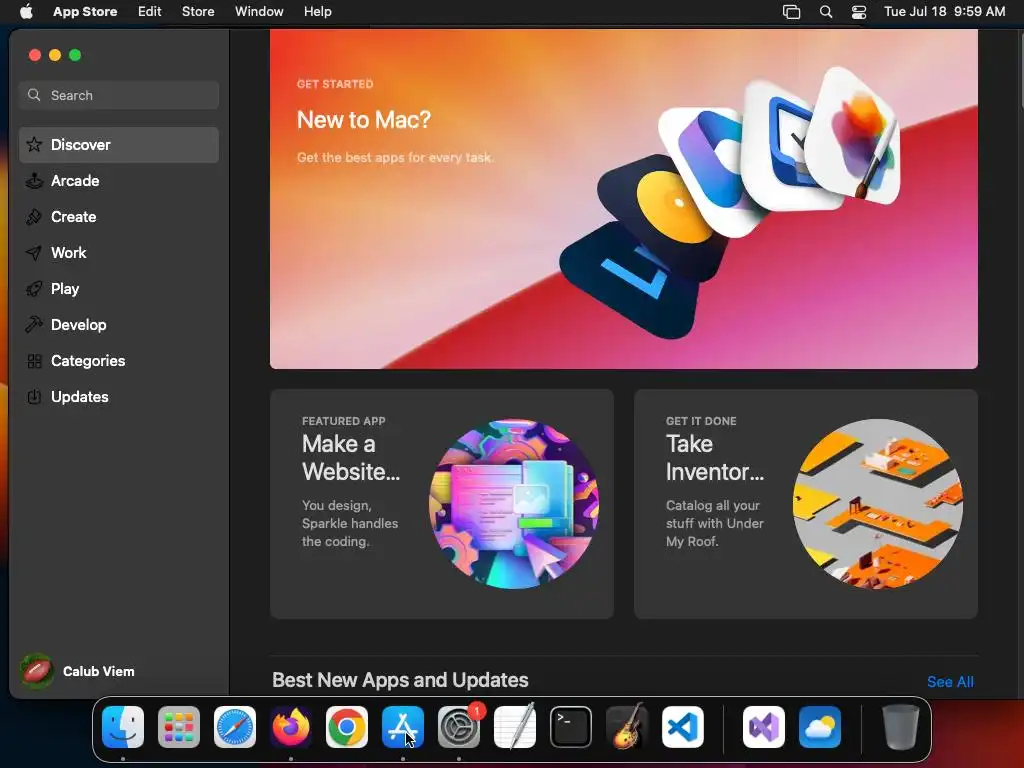Open the Calub Viem account profile
The image size is (1024, 768).
(78, 671)
